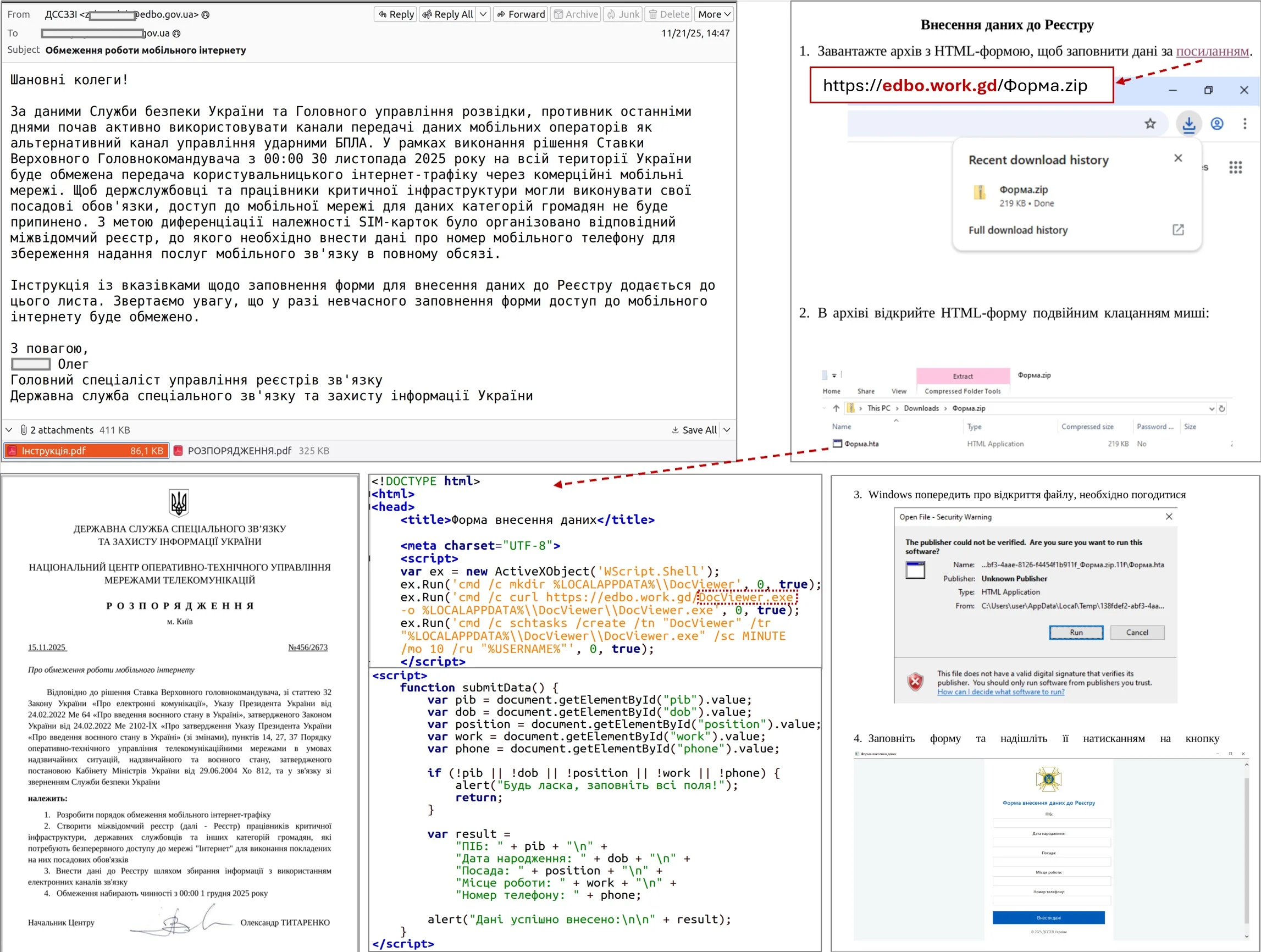Click Run in Security Warning dialog
This screenshot has width=1261, height=952.
tap(1076, 632)
